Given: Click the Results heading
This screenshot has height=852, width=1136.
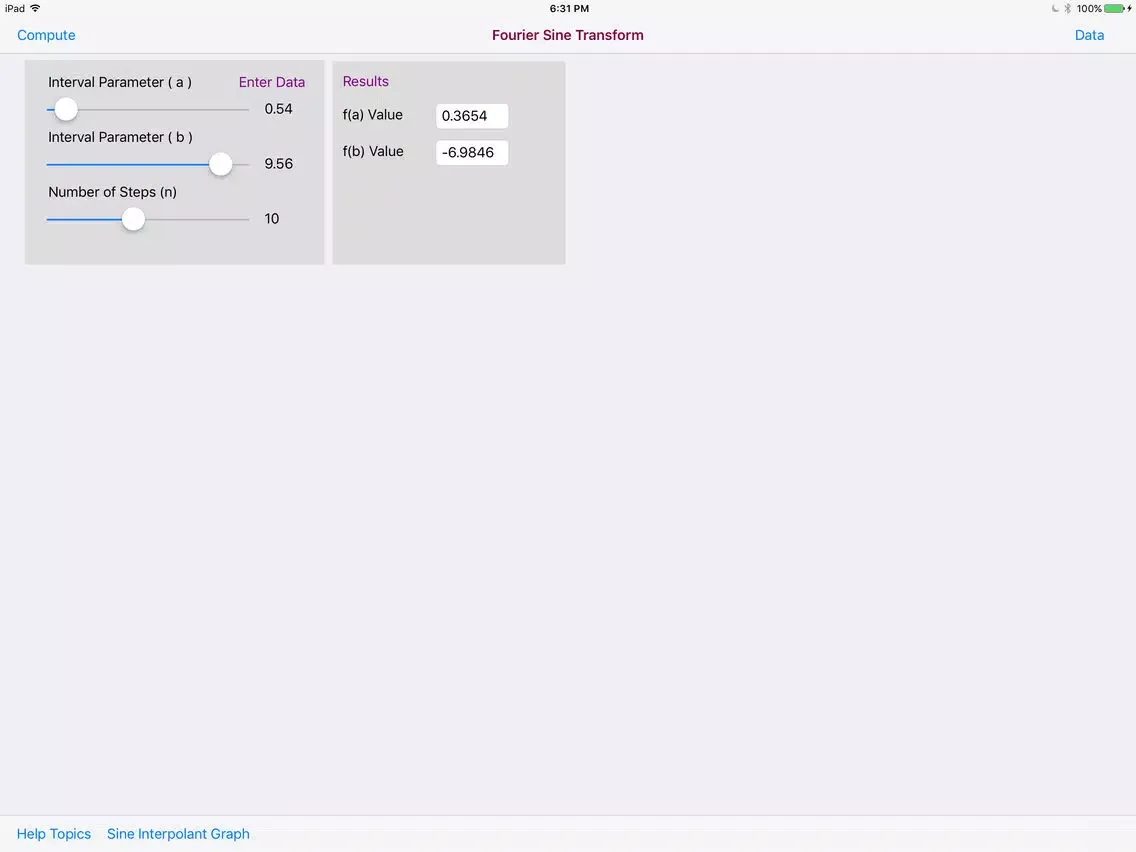Looking at the screenshot, I should point(365,81).
